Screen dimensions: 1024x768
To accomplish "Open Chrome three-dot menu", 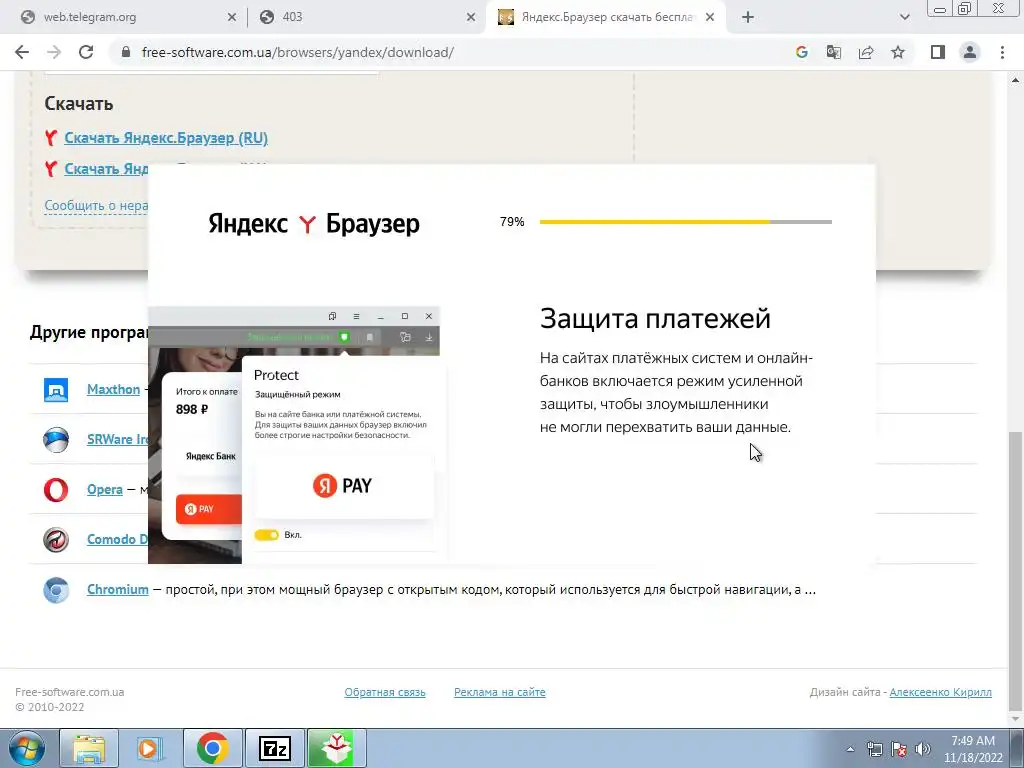I will point(1002,52).
